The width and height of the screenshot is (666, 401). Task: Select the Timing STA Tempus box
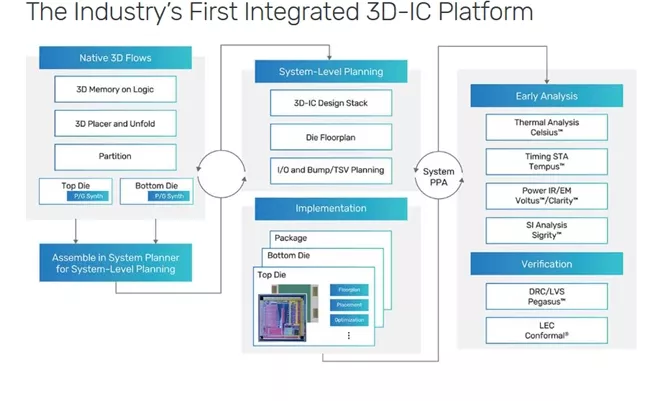pyautogui.click(x=546, y=161)
